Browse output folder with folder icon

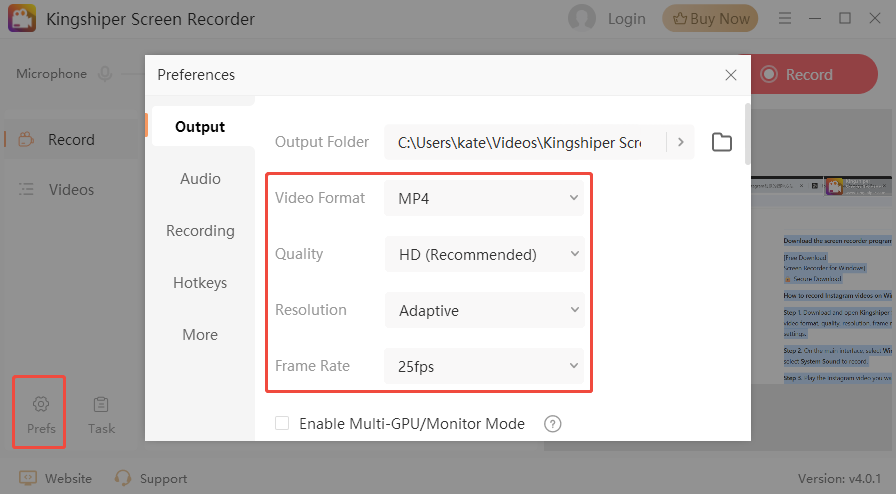click(x=722, y=142)
